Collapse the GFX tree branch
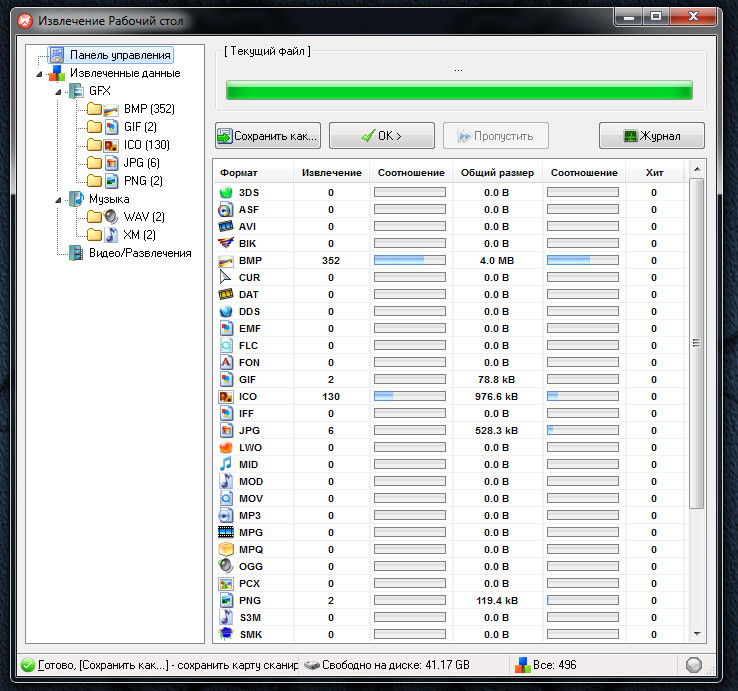Screen dimensions: 738x691 (x=59, y=91)
